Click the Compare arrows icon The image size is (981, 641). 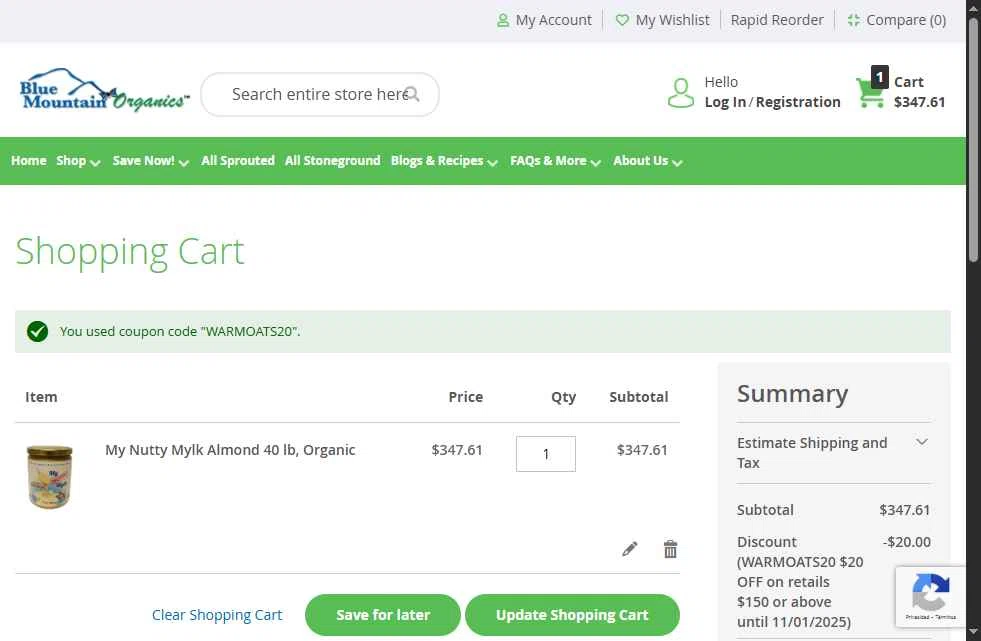(x=853, y=20)
